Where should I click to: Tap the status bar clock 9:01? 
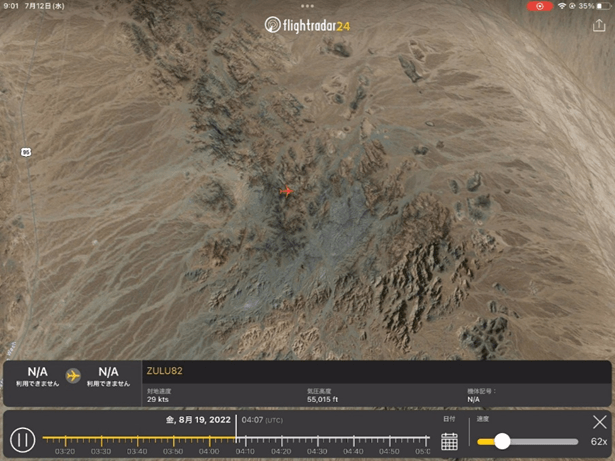tap(11, 6)
